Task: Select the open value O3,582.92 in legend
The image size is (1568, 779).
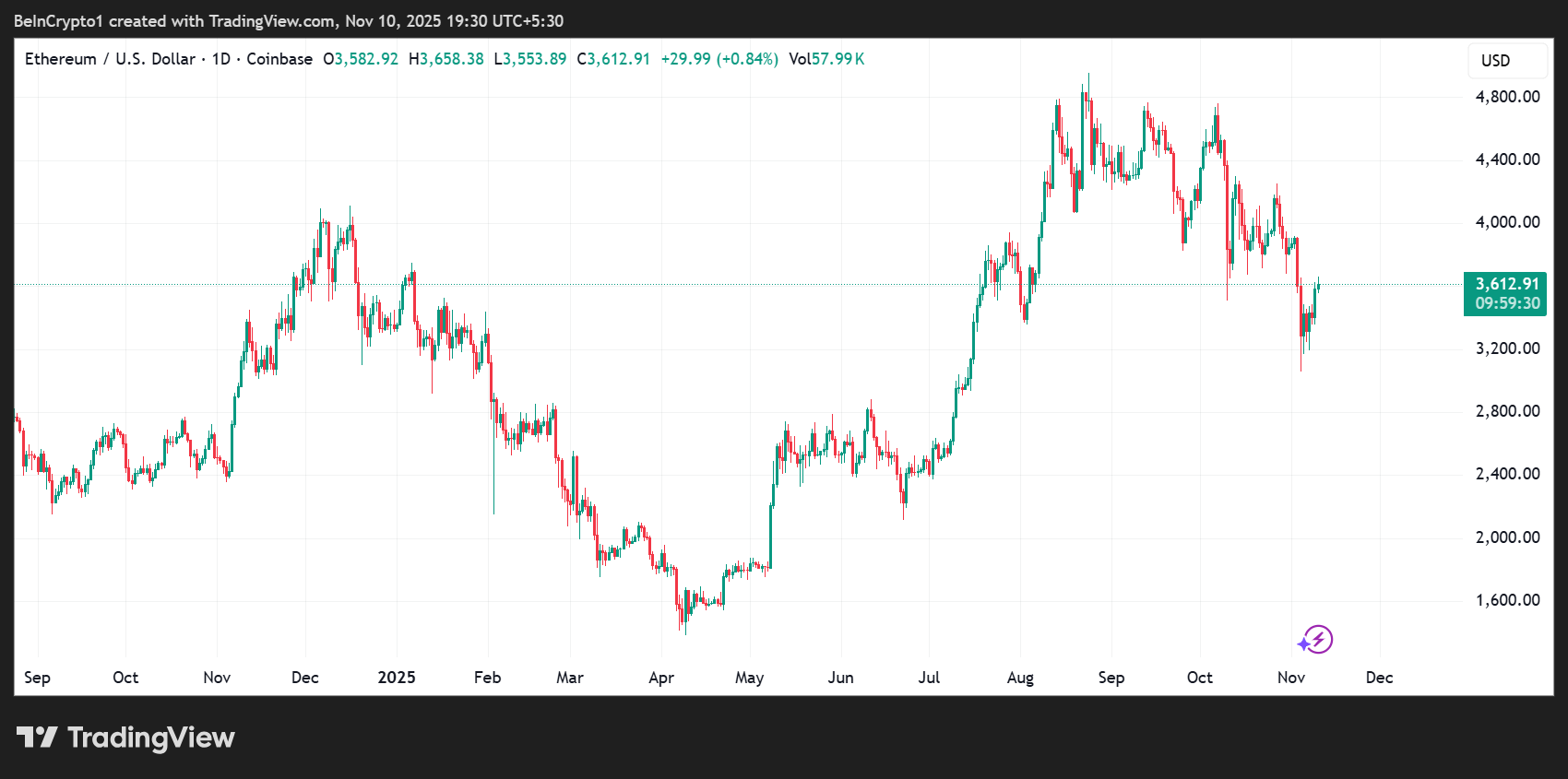Action: (x=361, y=58)
